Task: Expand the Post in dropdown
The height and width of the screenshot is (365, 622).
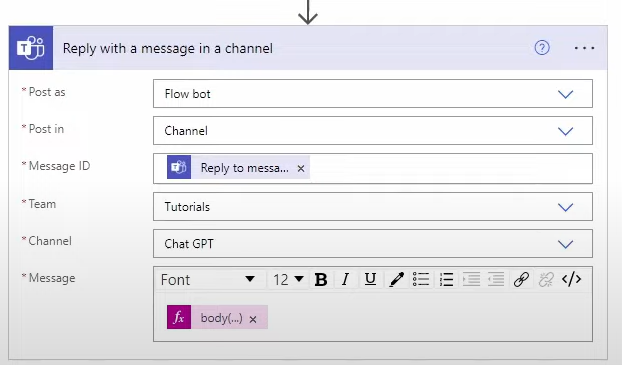Action: click(x=565, y=131)
